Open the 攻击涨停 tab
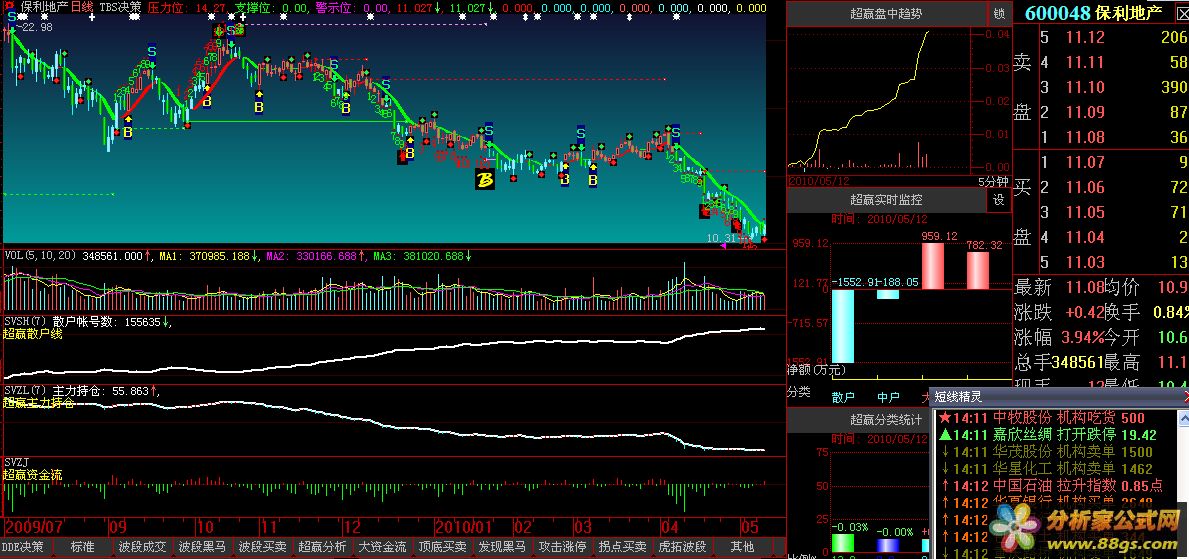 [x=562, y=547]
